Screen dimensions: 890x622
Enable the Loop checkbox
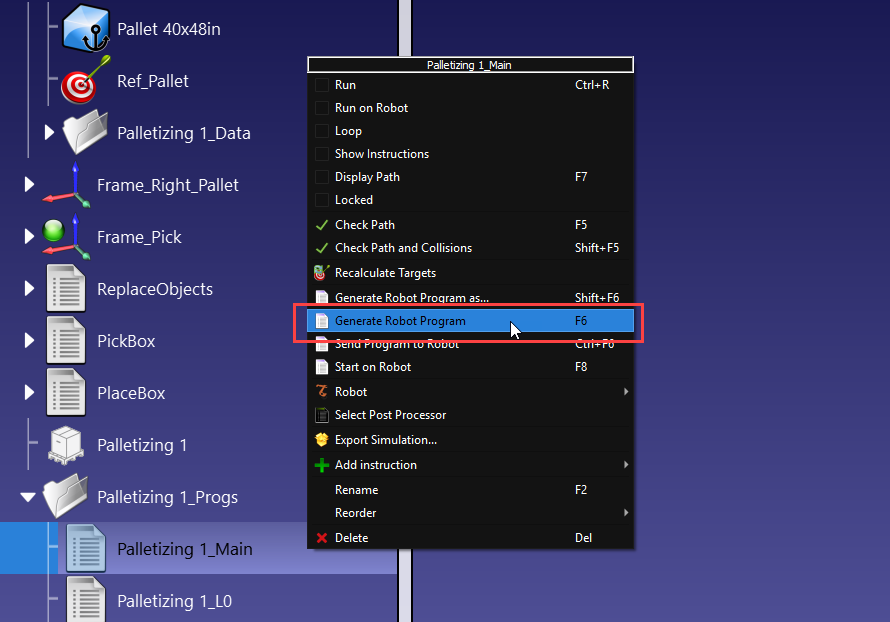(x=321, y=131)
